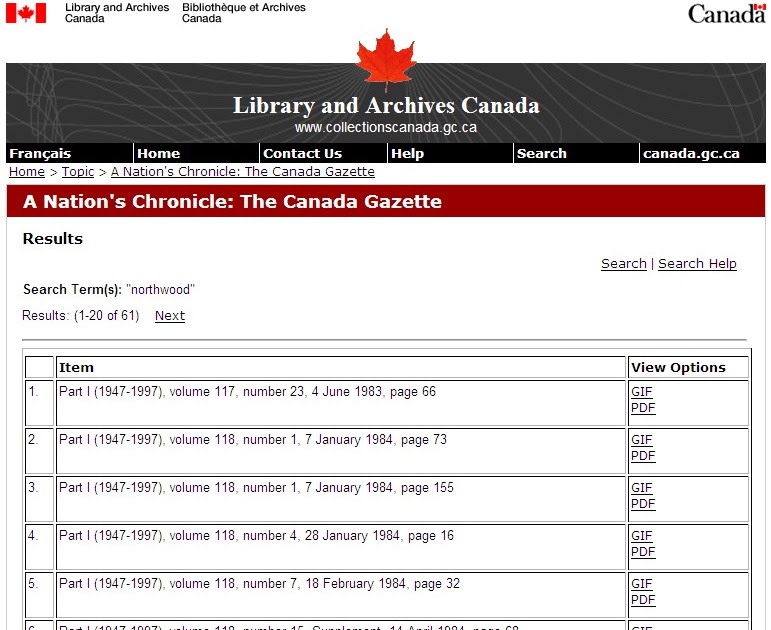The height and width of the screenshot is (630, 771).
Task: Go to the Next page of results
Action: pos(170,316)
